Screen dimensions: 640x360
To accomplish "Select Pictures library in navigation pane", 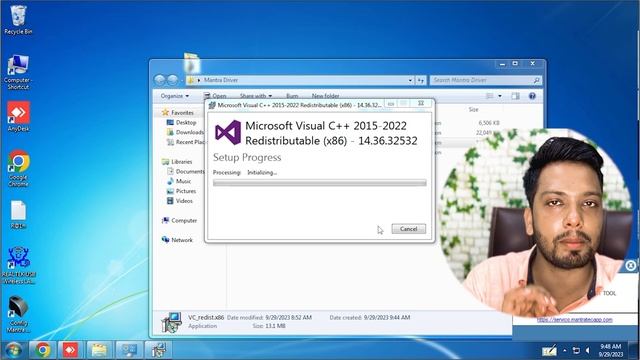I will tap(182, 191).
